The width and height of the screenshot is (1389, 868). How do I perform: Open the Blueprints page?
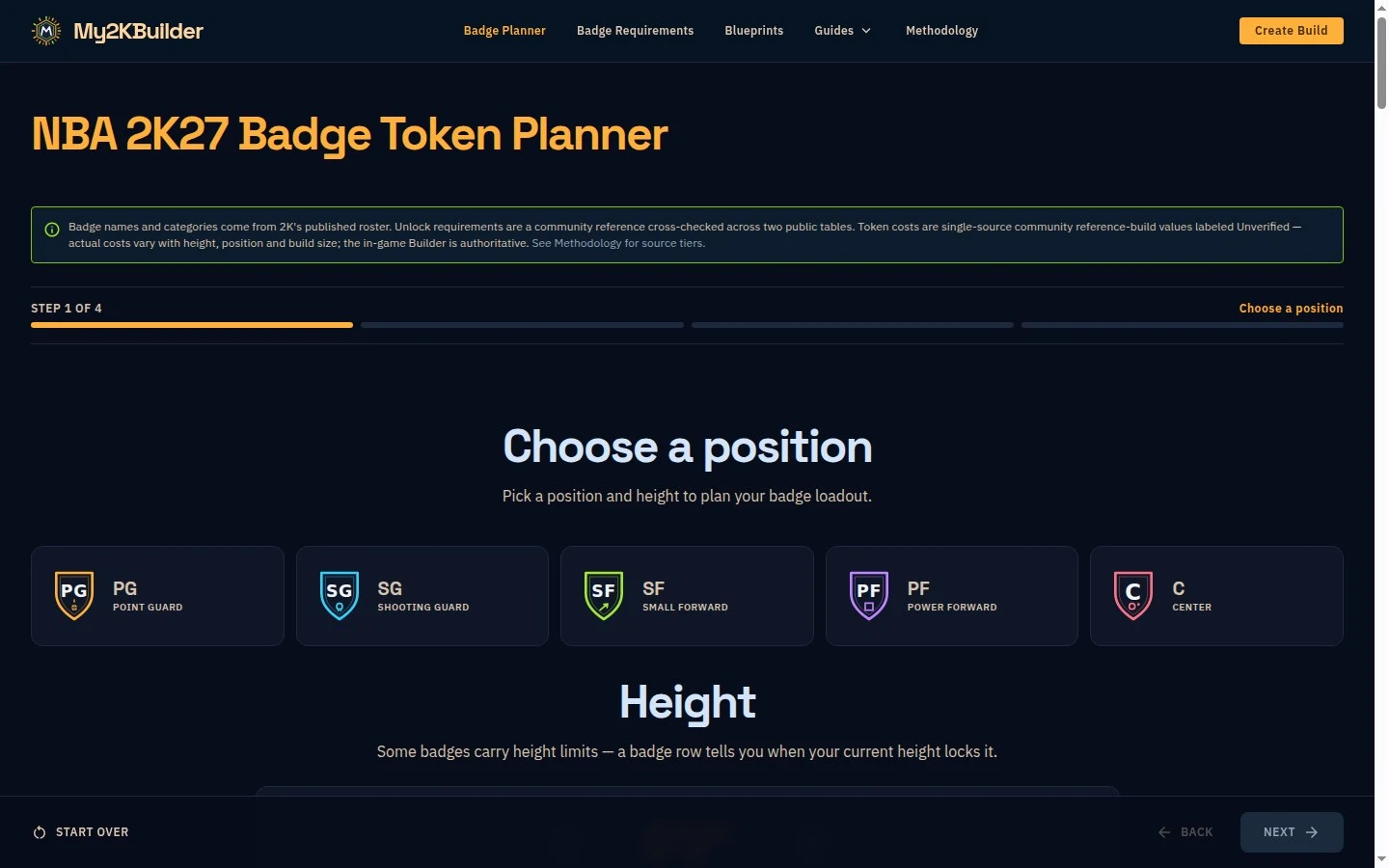754,31
